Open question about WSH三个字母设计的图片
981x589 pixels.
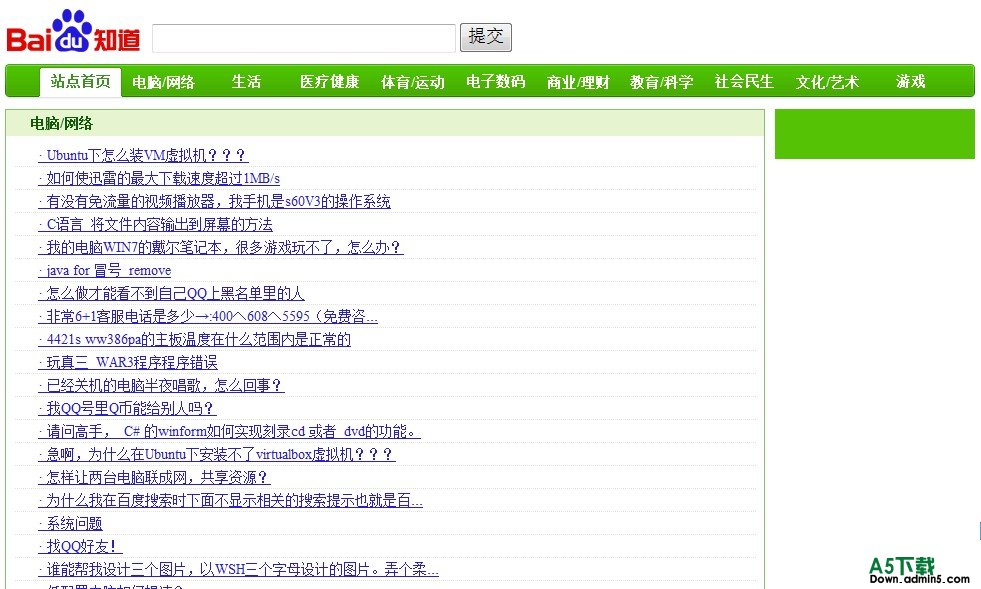[x=238, y=570]
